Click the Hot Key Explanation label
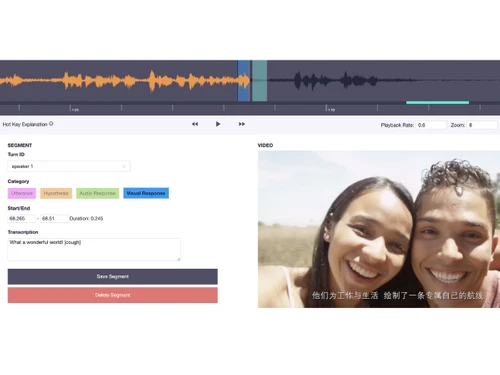 [25, 124]
